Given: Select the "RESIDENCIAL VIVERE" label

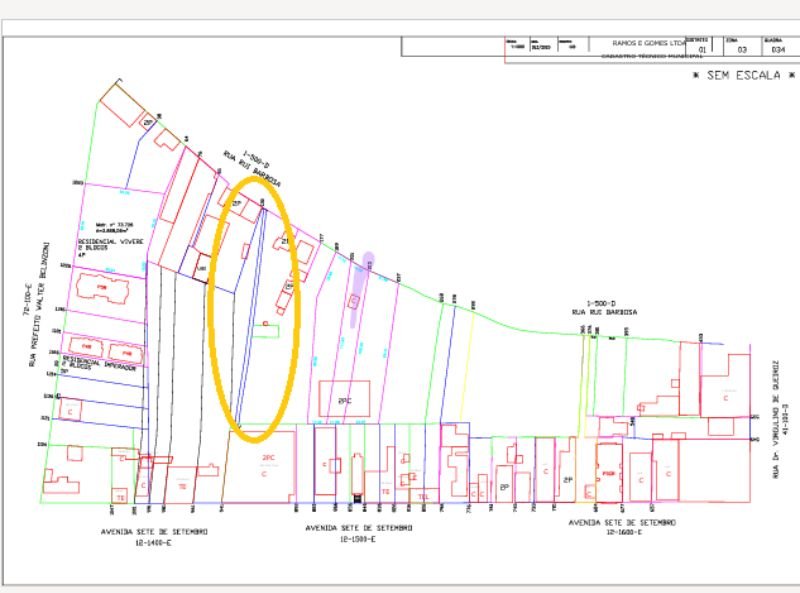Looking at the screenshot, I should [111, 241].
